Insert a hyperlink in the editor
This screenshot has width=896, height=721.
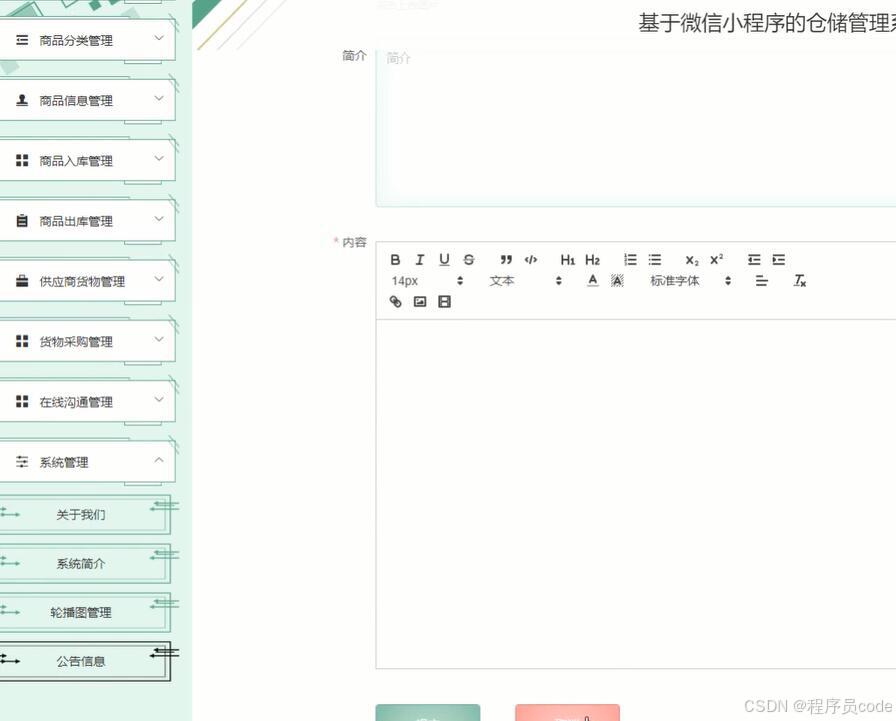pos(395,301)
